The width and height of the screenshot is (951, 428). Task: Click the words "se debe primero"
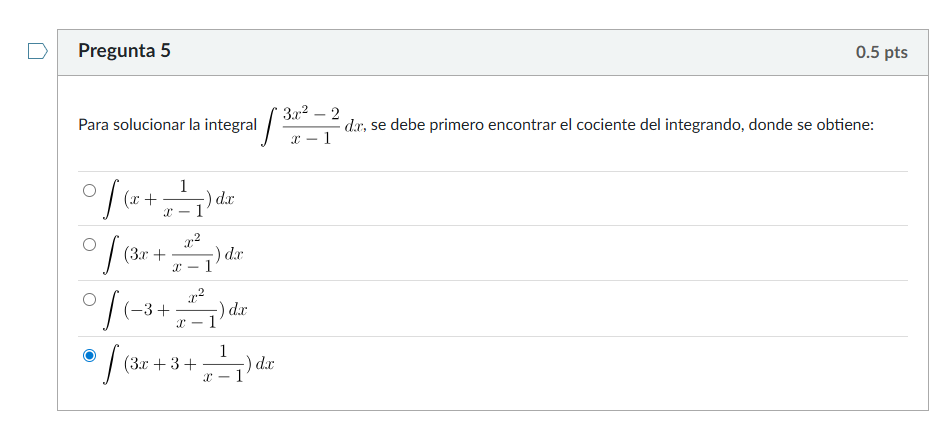point(427,127)
